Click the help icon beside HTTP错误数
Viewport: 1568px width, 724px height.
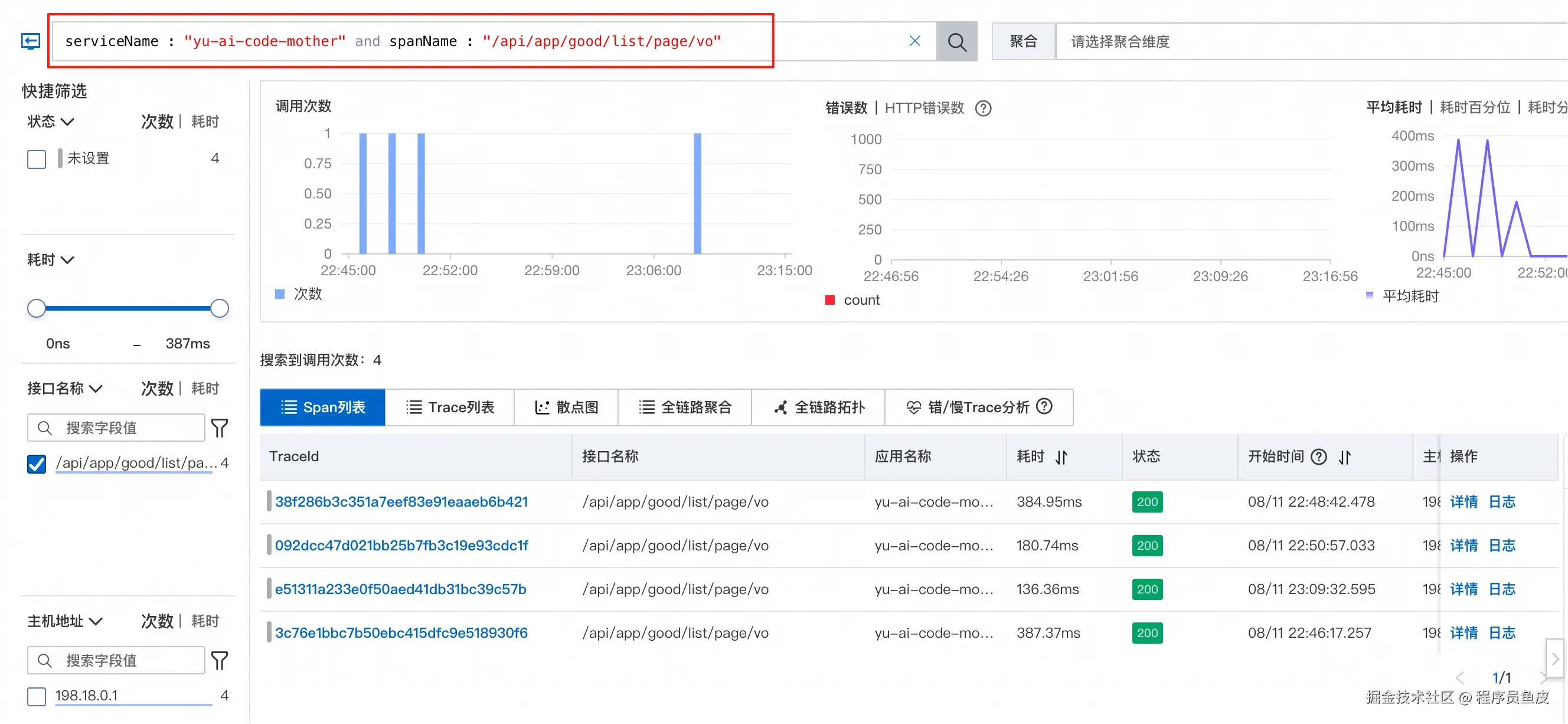(x=983, y=109)
